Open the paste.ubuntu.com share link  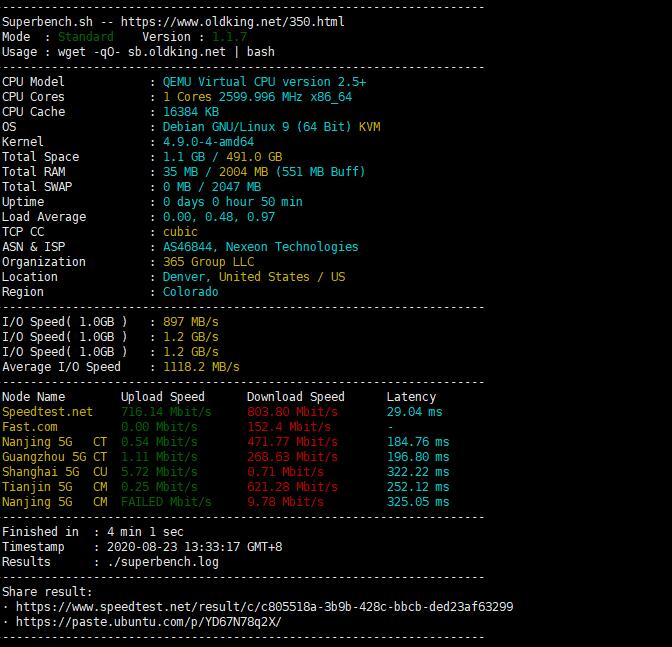[149, 622]
